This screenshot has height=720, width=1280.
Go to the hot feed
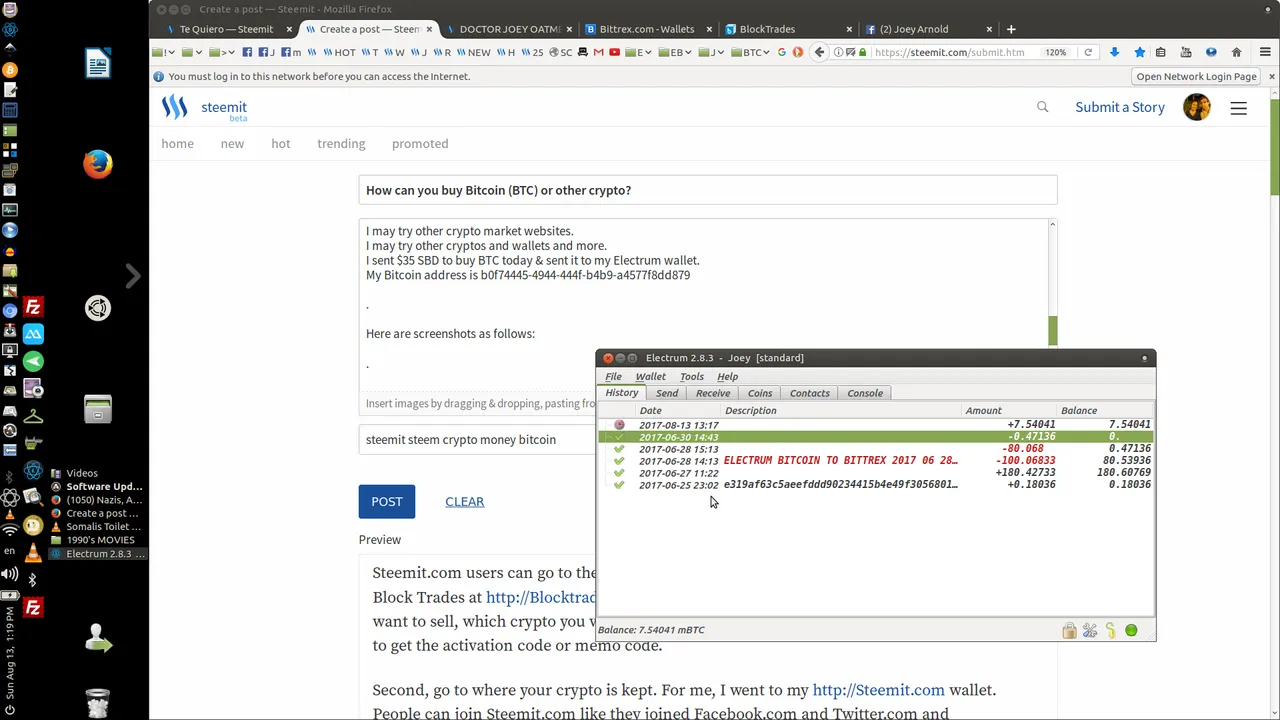281,144
